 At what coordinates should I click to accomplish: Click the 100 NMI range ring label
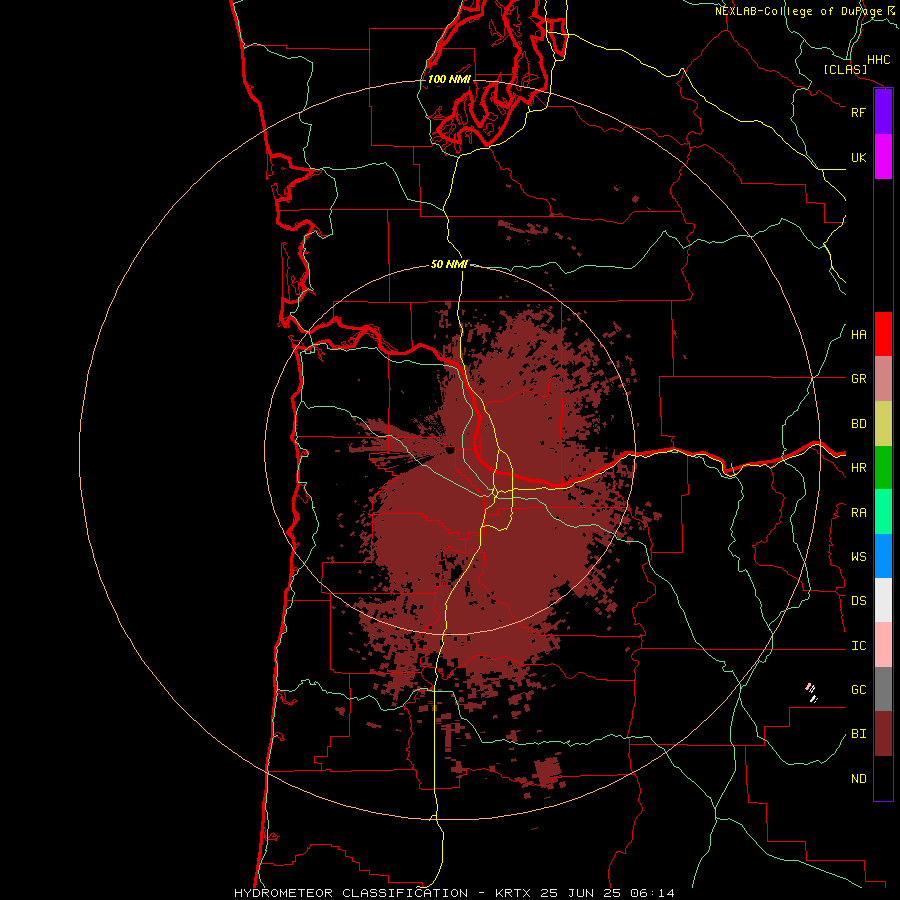click(x=449, y=79)
